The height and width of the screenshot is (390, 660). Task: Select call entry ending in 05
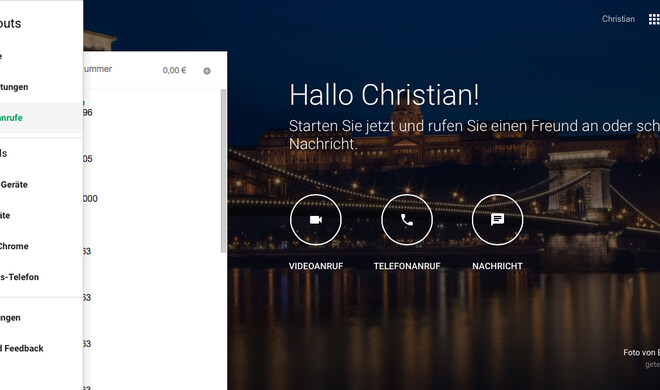88,159
